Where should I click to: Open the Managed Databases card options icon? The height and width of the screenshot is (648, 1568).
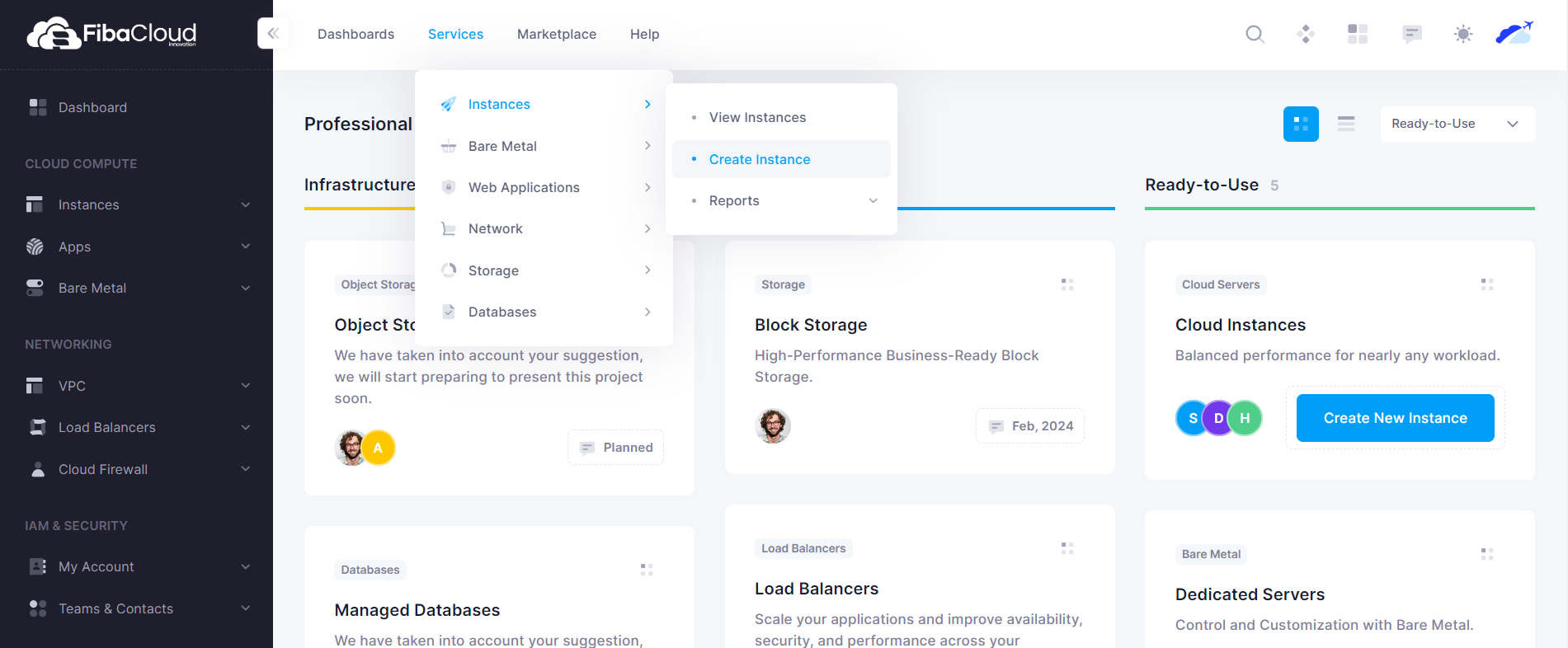point(647,570)
